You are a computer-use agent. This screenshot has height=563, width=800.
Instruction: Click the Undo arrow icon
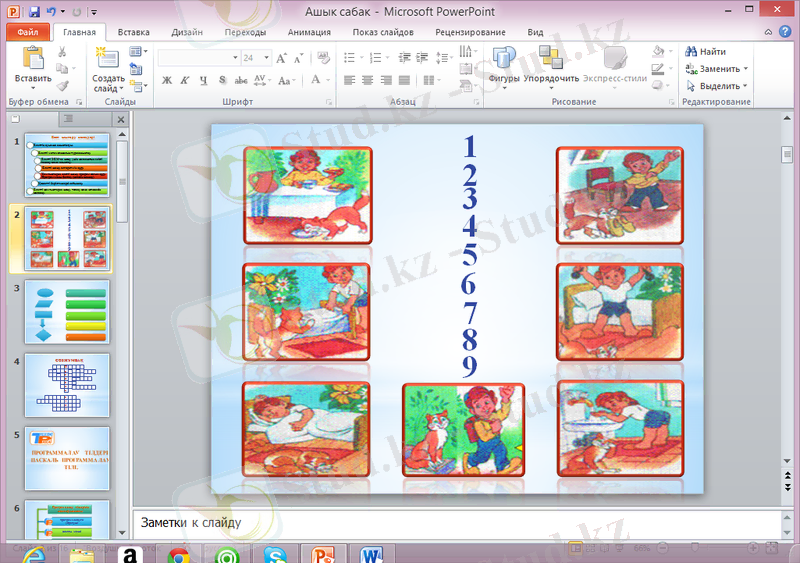[x=52, y=12]
